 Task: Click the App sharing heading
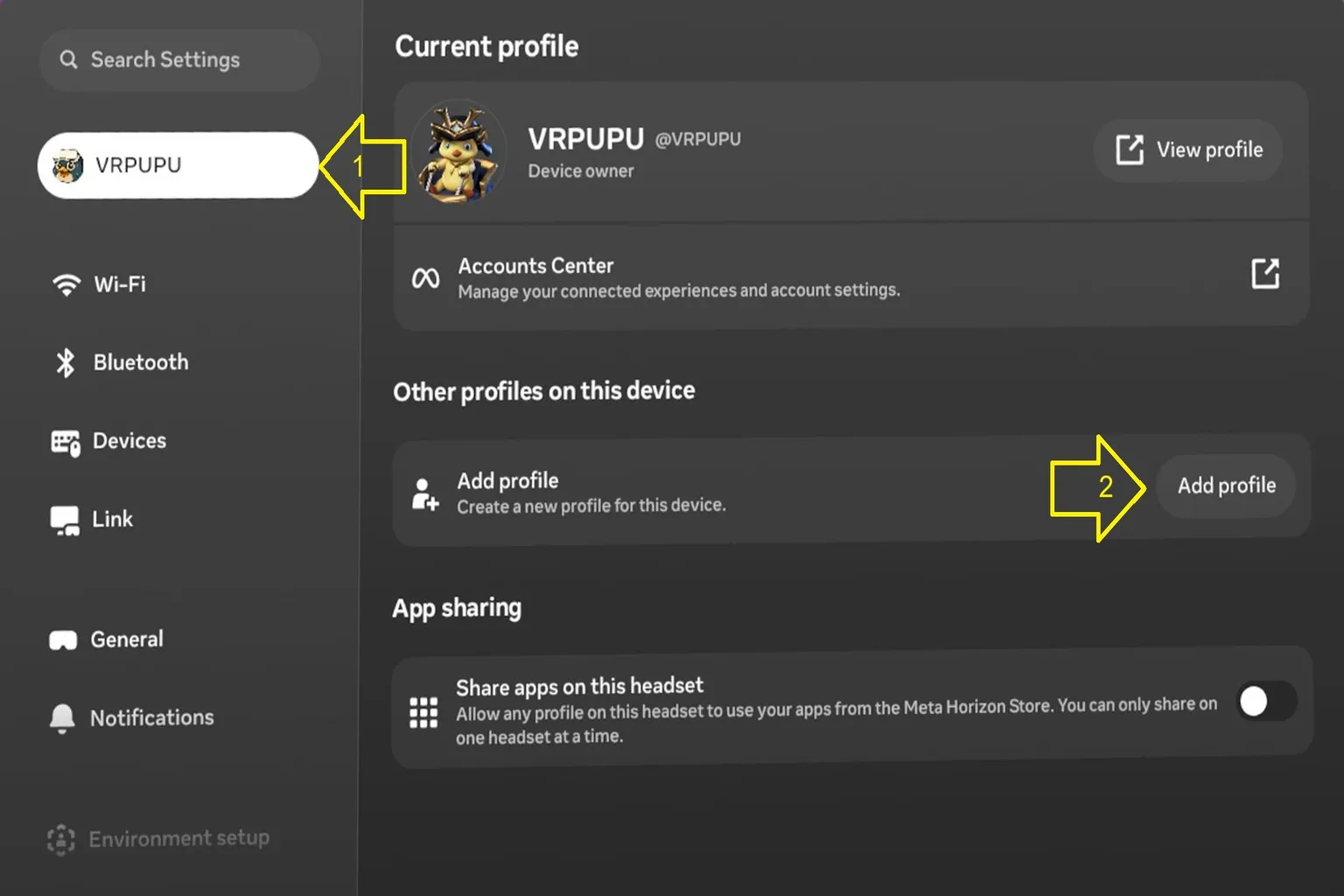[x=457, y=608]
